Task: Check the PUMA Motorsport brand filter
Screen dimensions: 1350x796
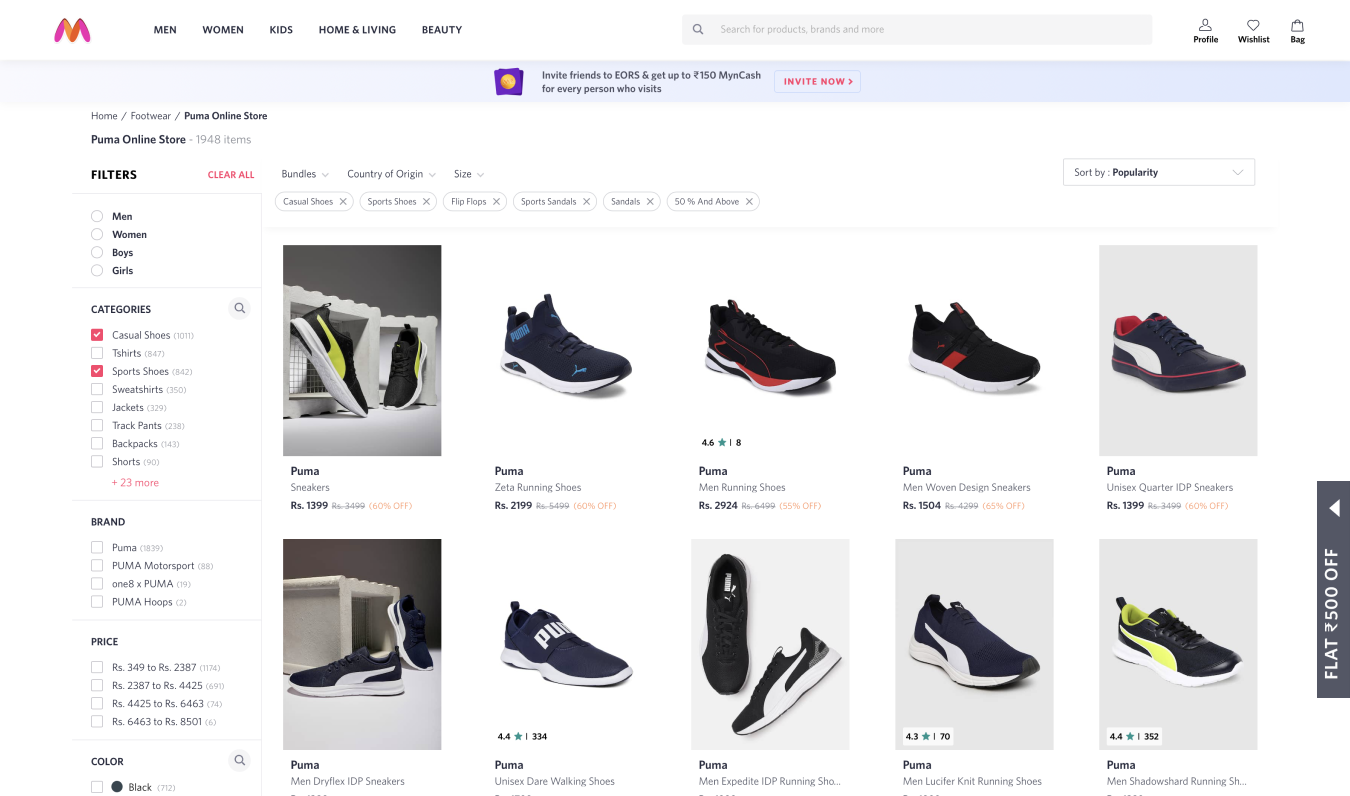Action: pos(97,565)
